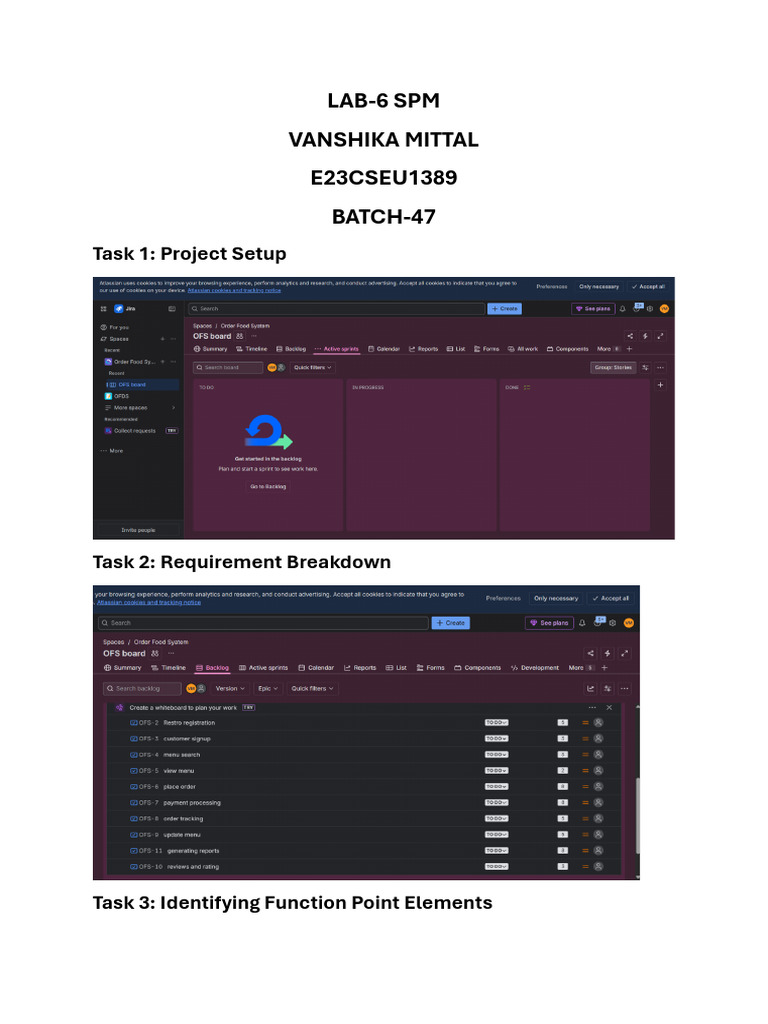Click story points badge on OFS-8 row
This screenshot has height=1024, width=768.
[562, 819]
